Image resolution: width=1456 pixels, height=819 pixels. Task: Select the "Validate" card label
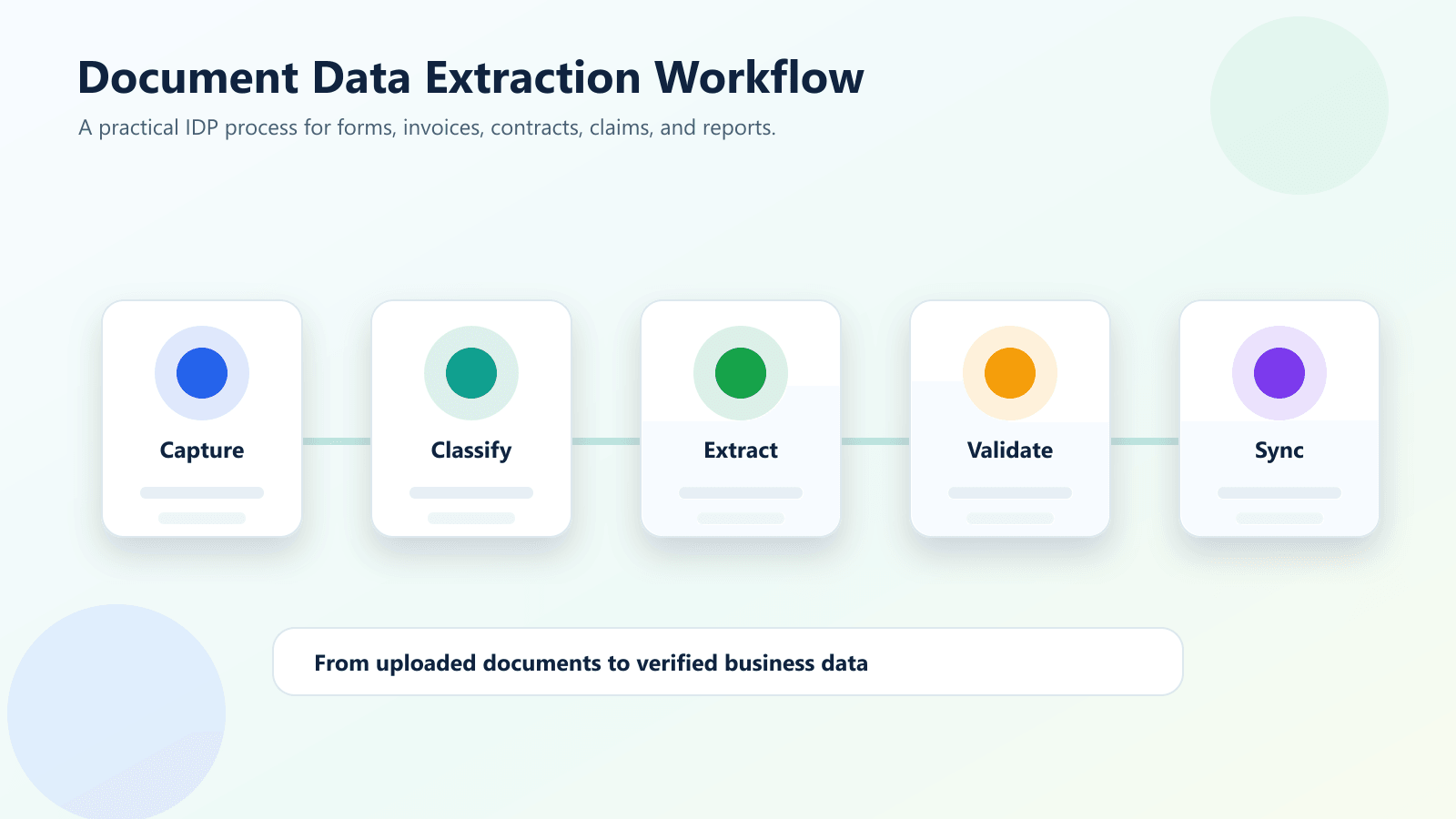point(1010,450)
